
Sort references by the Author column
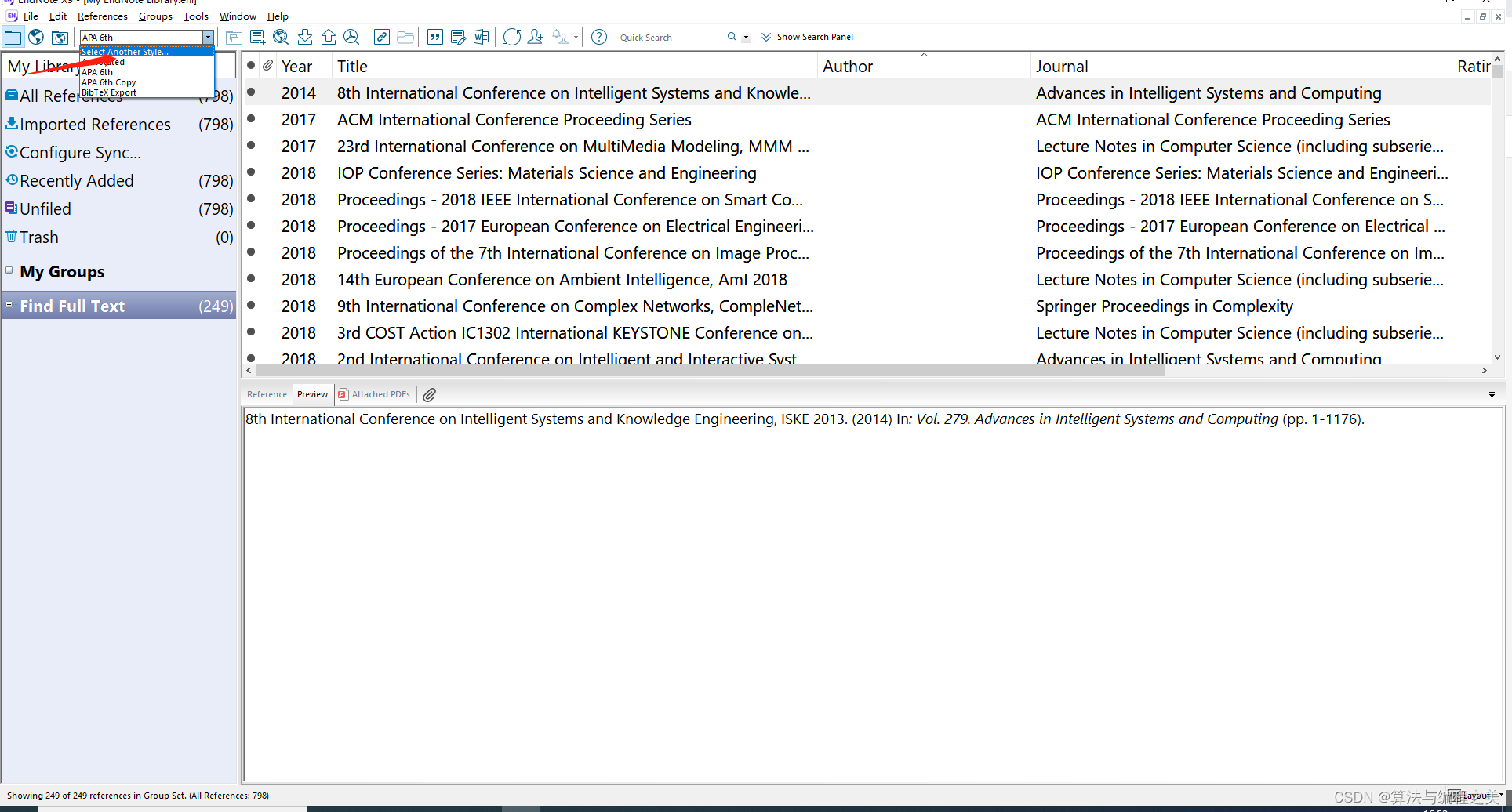coord(924,67)
